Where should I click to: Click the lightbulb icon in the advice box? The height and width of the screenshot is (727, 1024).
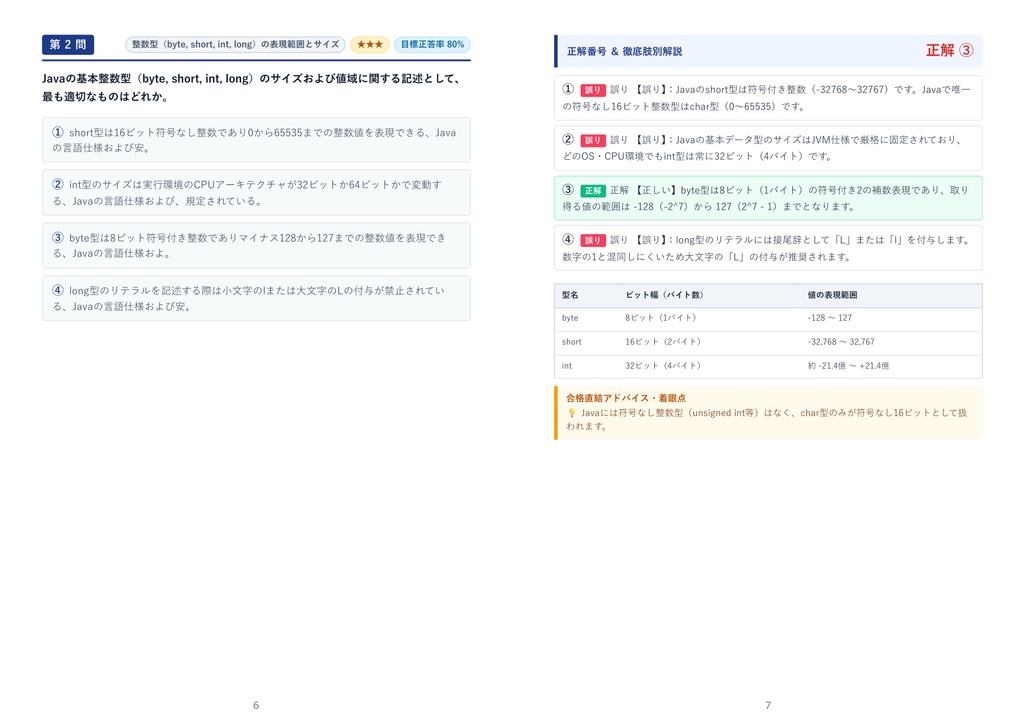[571, 413]
